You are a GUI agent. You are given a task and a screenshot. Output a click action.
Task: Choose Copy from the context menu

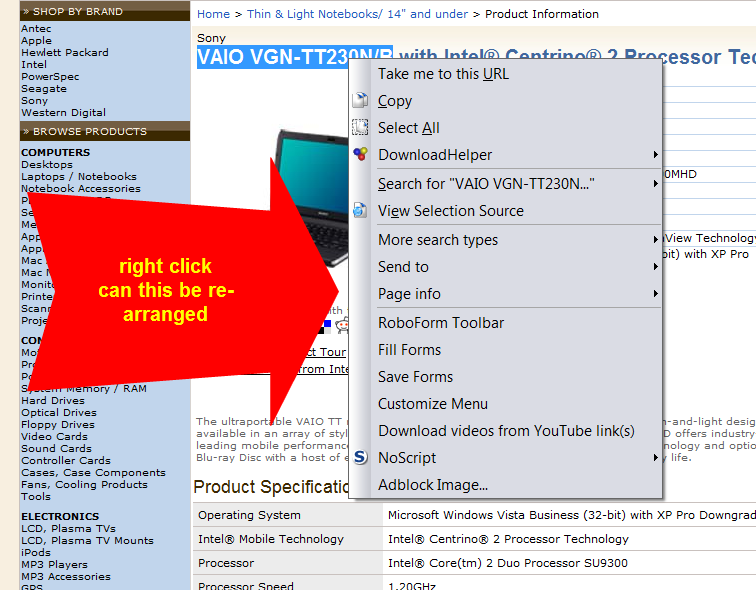point(505,101)
